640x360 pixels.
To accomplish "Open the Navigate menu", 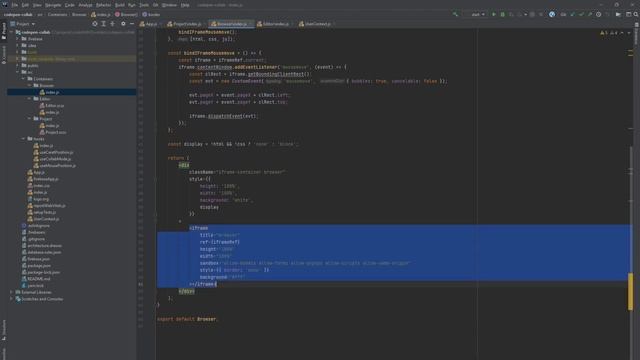I will pos(53,5).
